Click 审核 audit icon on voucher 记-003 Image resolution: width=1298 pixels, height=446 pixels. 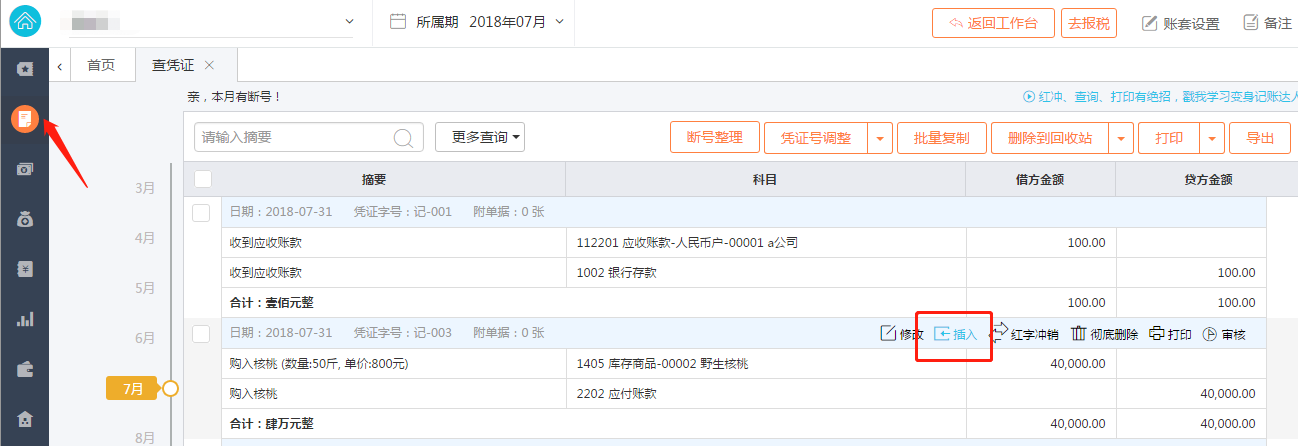point(1209,334)
